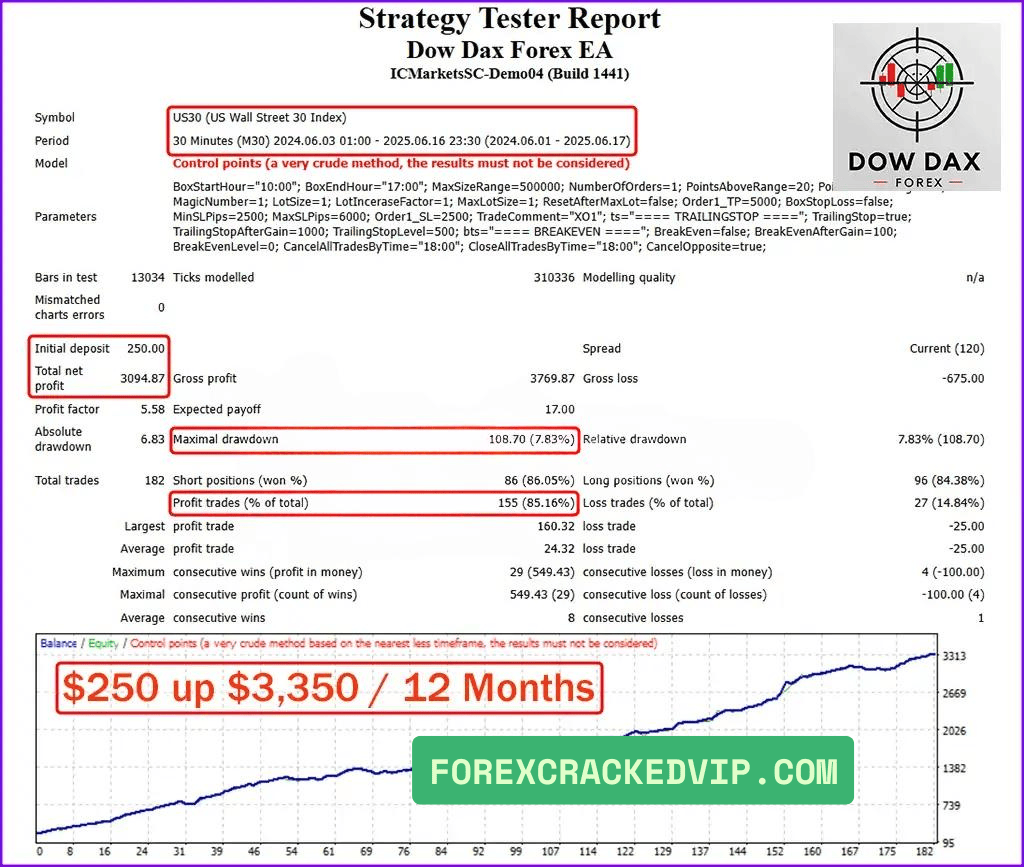Click the "Maximal drawdown" label
Viewport: 1024px width, 867px height.
[x=225, y=439]
